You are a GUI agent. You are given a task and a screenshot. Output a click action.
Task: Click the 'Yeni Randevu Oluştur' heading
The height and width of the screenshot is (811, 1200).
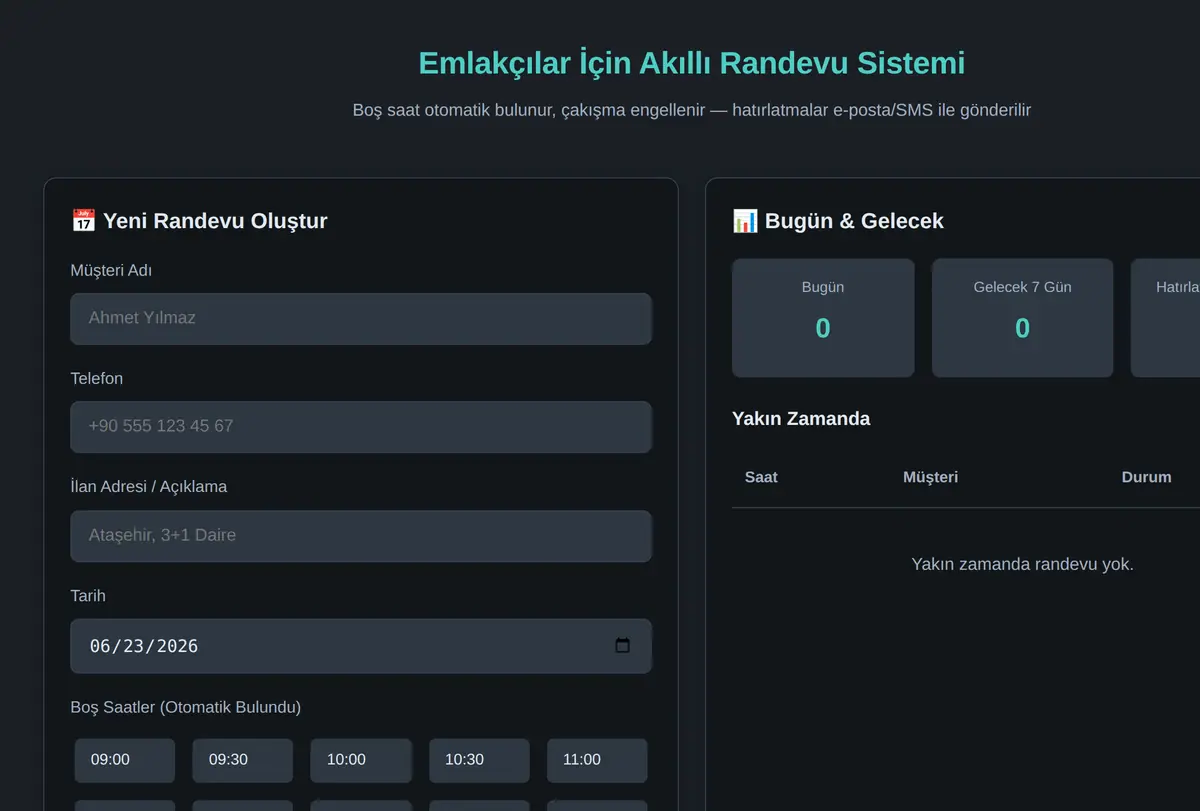coord(199,221)
